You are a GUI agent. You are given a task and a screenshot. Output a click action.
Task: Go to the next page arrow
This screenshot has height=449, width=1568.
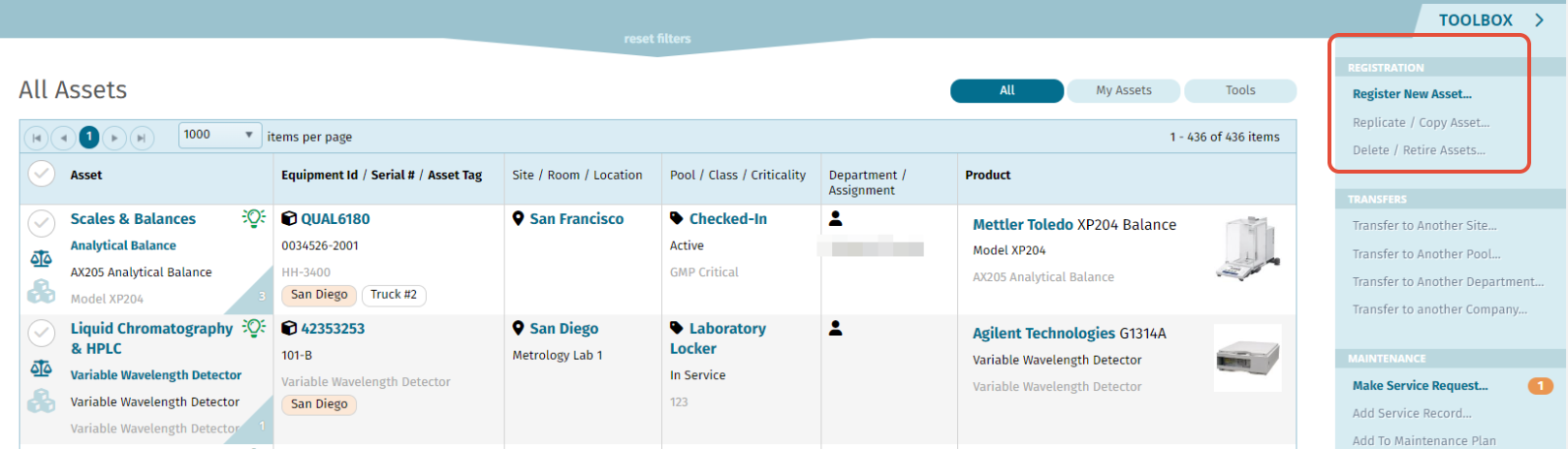[x=114, y=138]
